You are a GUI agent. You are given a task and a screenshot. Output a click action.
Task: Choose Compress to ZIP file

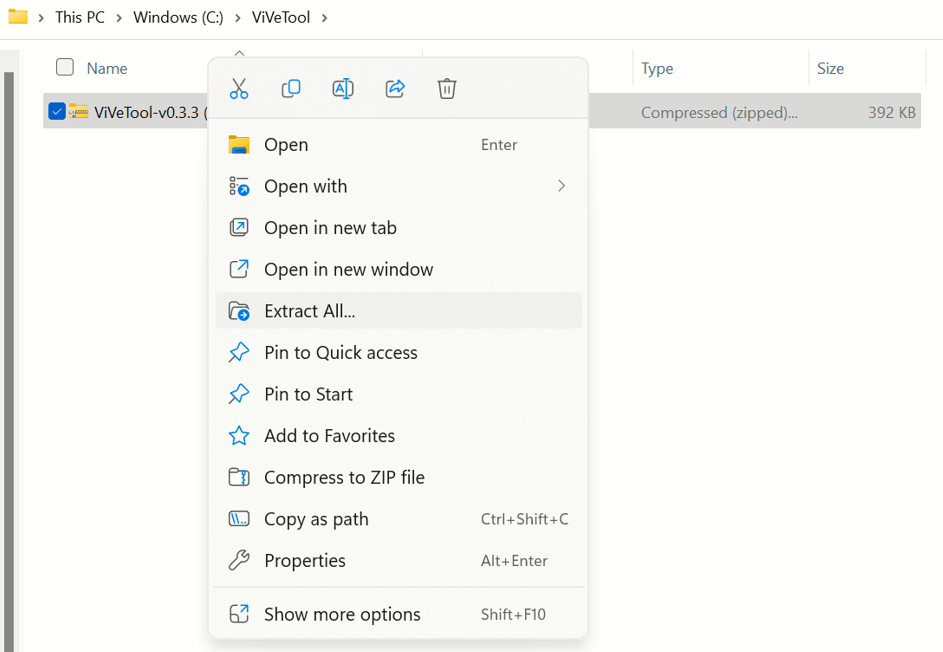point(344,478)
